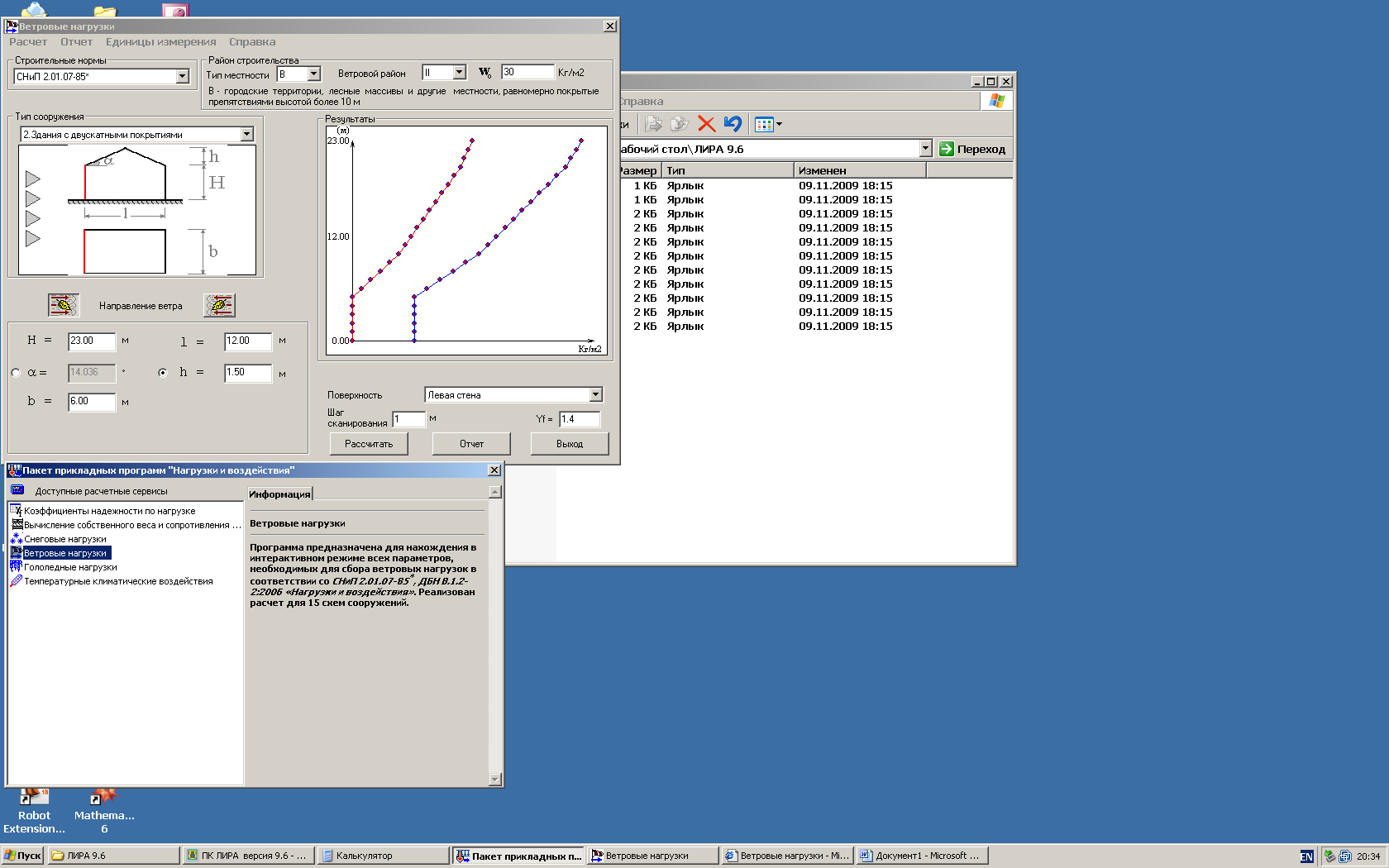Open the Строительные нормы dropdown
Viewport: 1389px width, 868px height.
[x=182, y=76]
